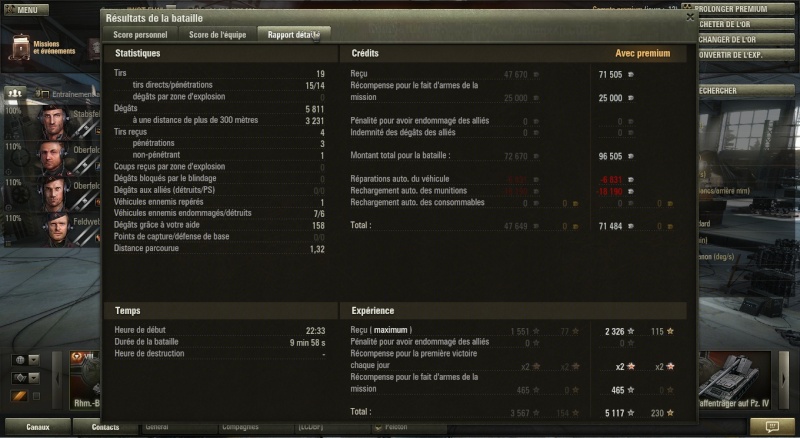Click CONVERTIR DE L'EXP. button

(x=747, y=55)
